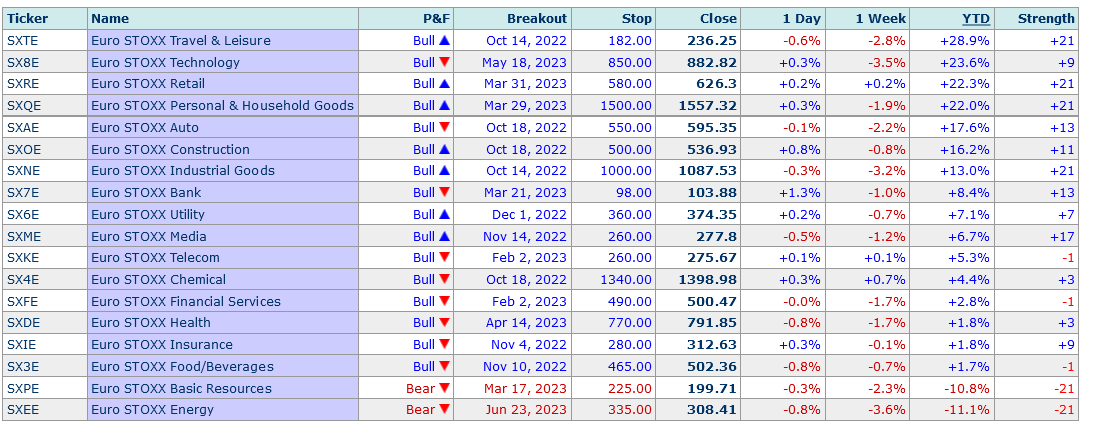Image resolution: width=1094 pixels, height=433 pixels.
Task: Sort table by YTD column header
Action: [976, 19]
